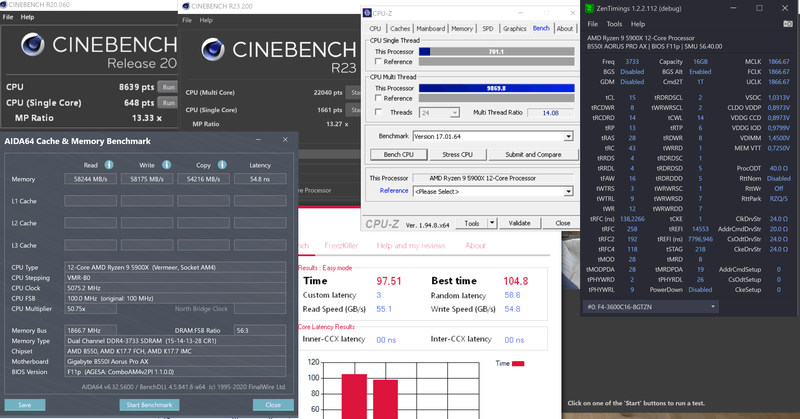Viewport: 800px width, 419px height.
Task: Open Help menu in ZenTimings
Action: pyautogui.click(x=638, y=24)
